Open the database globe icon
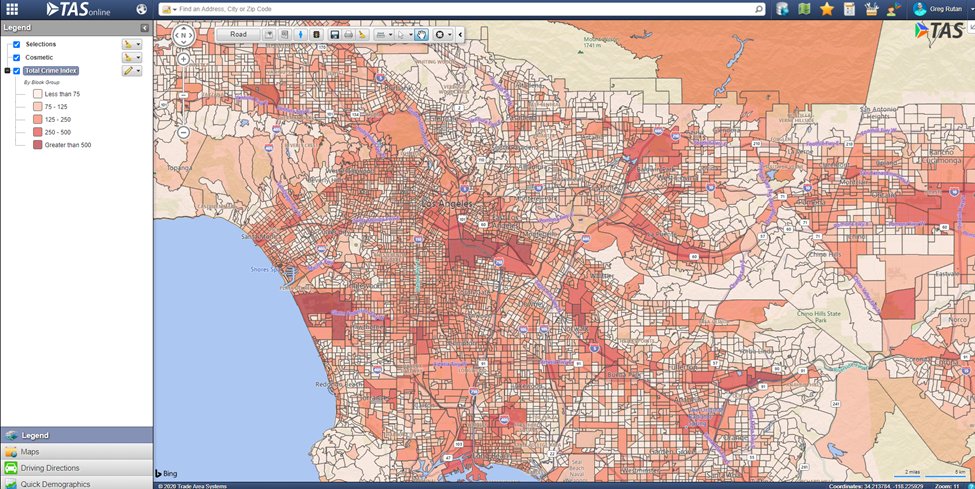 click(x=782, y=9)
